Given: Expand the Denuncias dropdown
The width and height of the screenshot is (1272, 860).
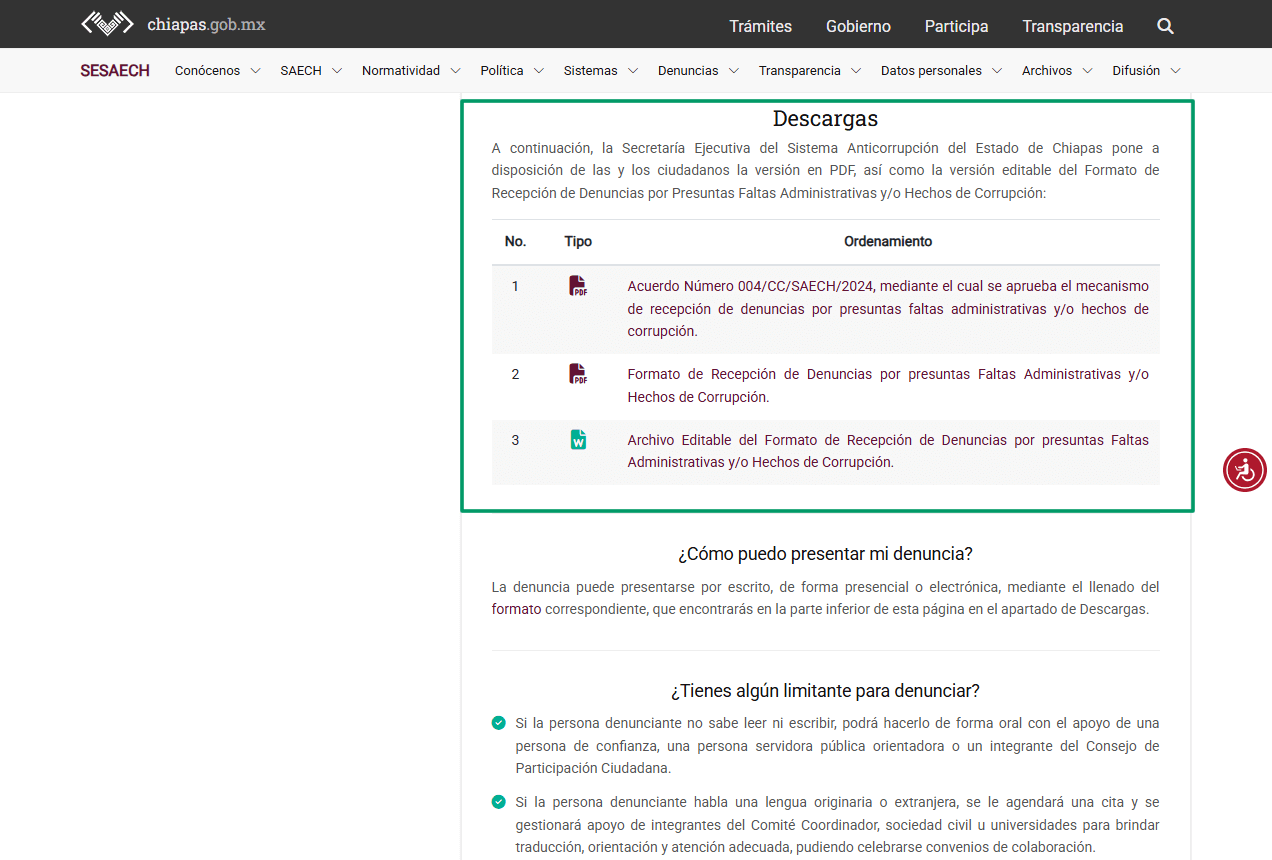Looking at the screenshot, I should (698, 71).
